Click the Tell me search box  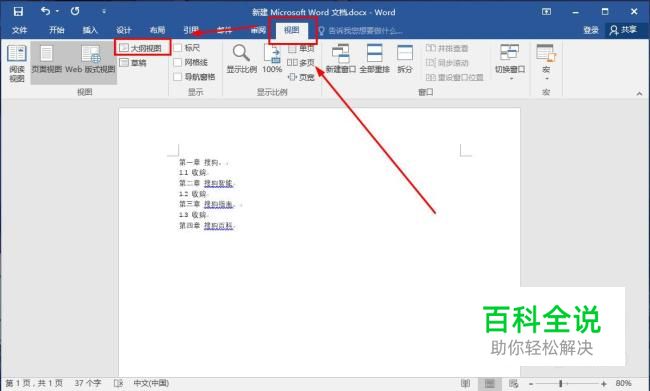tap(360, 31)
